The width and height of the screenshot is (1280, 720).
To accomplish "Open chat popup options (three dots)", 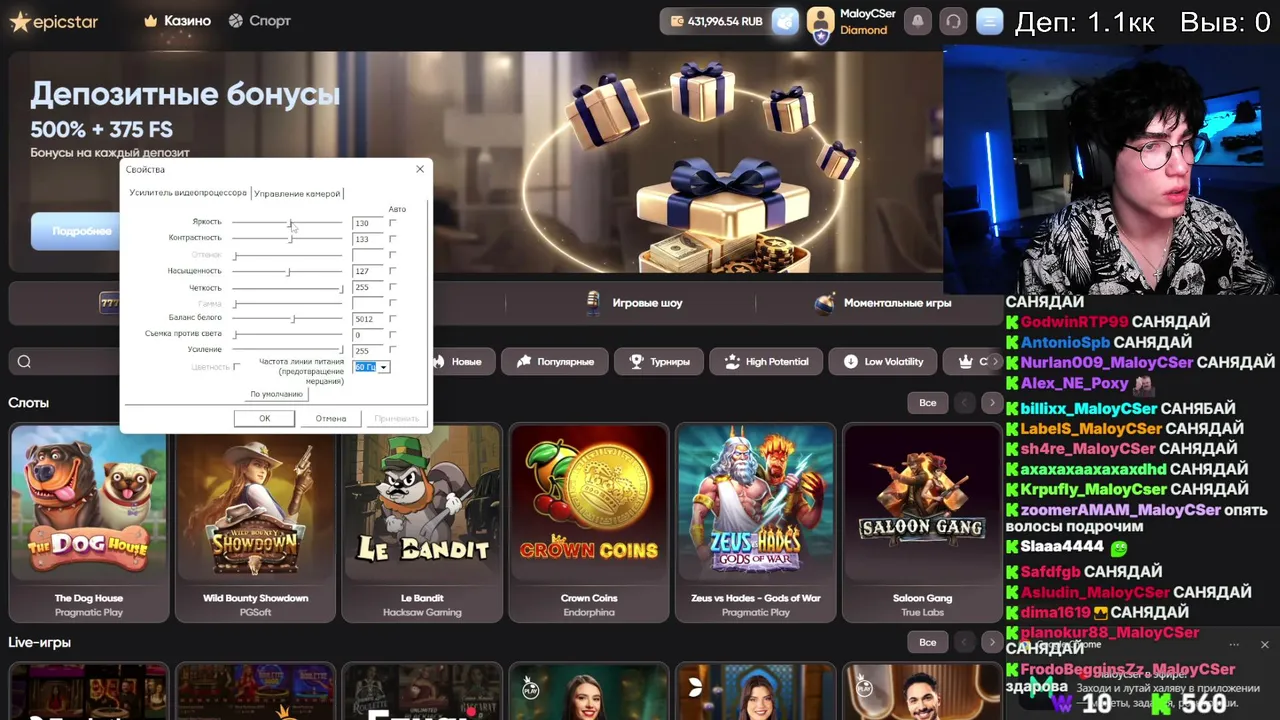I will (x=1234, y=645).
